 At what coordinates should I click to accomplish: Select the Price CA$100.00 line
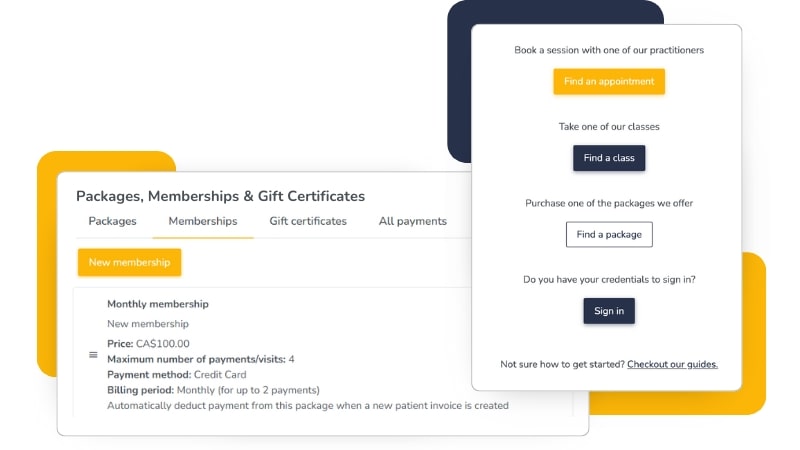point(148,343)
